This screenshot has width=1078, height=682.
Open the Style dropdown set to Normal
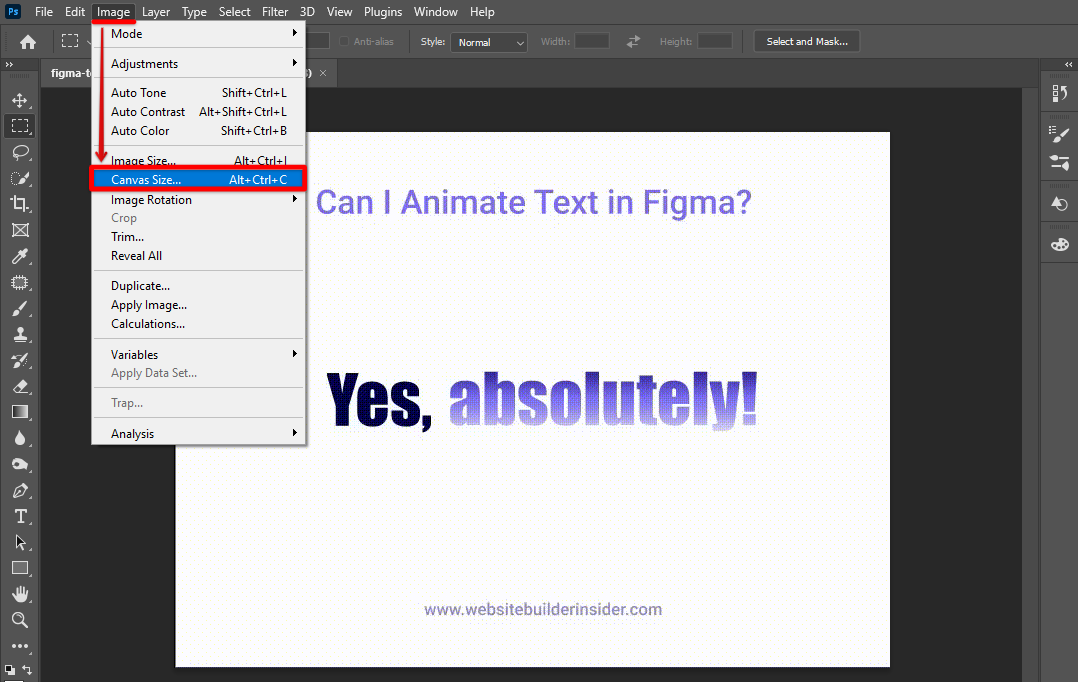point(489,43)
